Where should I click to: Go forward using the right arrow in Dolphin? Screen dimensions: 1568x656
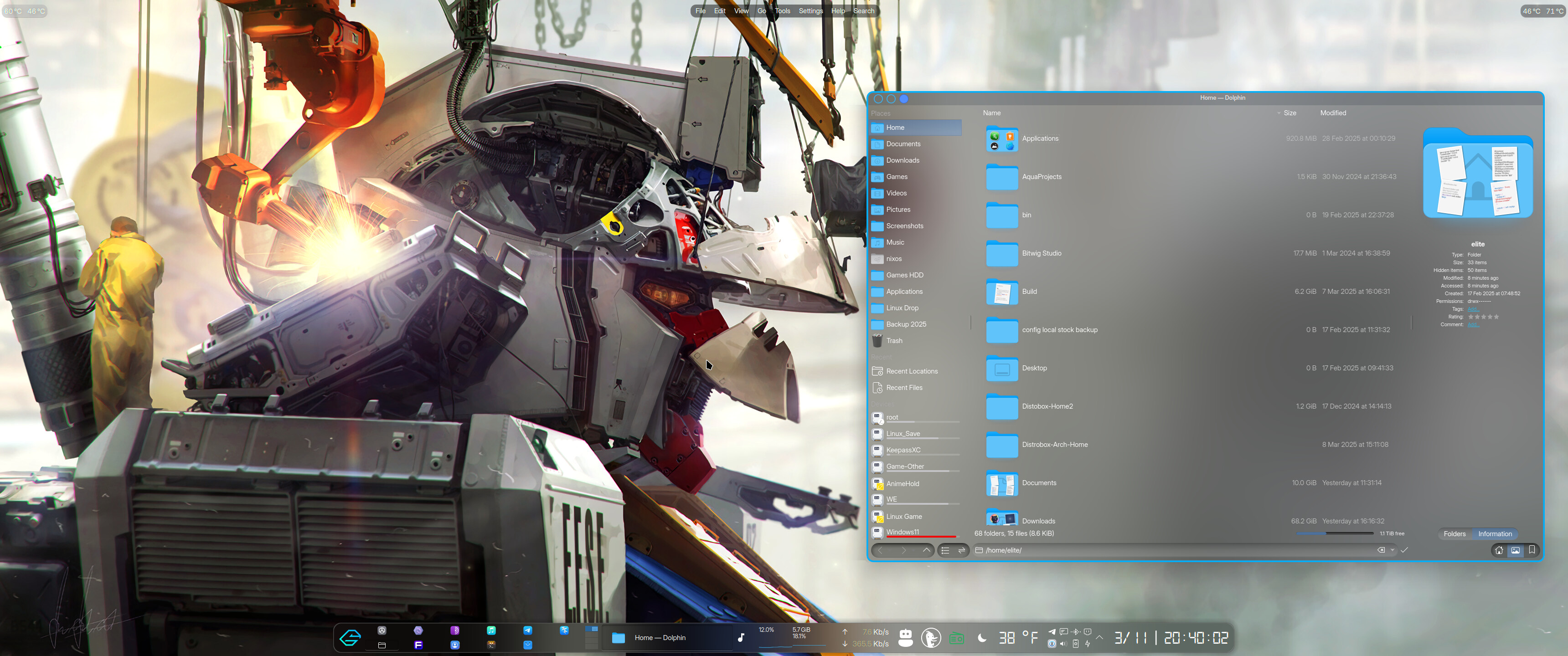(904, 550)
